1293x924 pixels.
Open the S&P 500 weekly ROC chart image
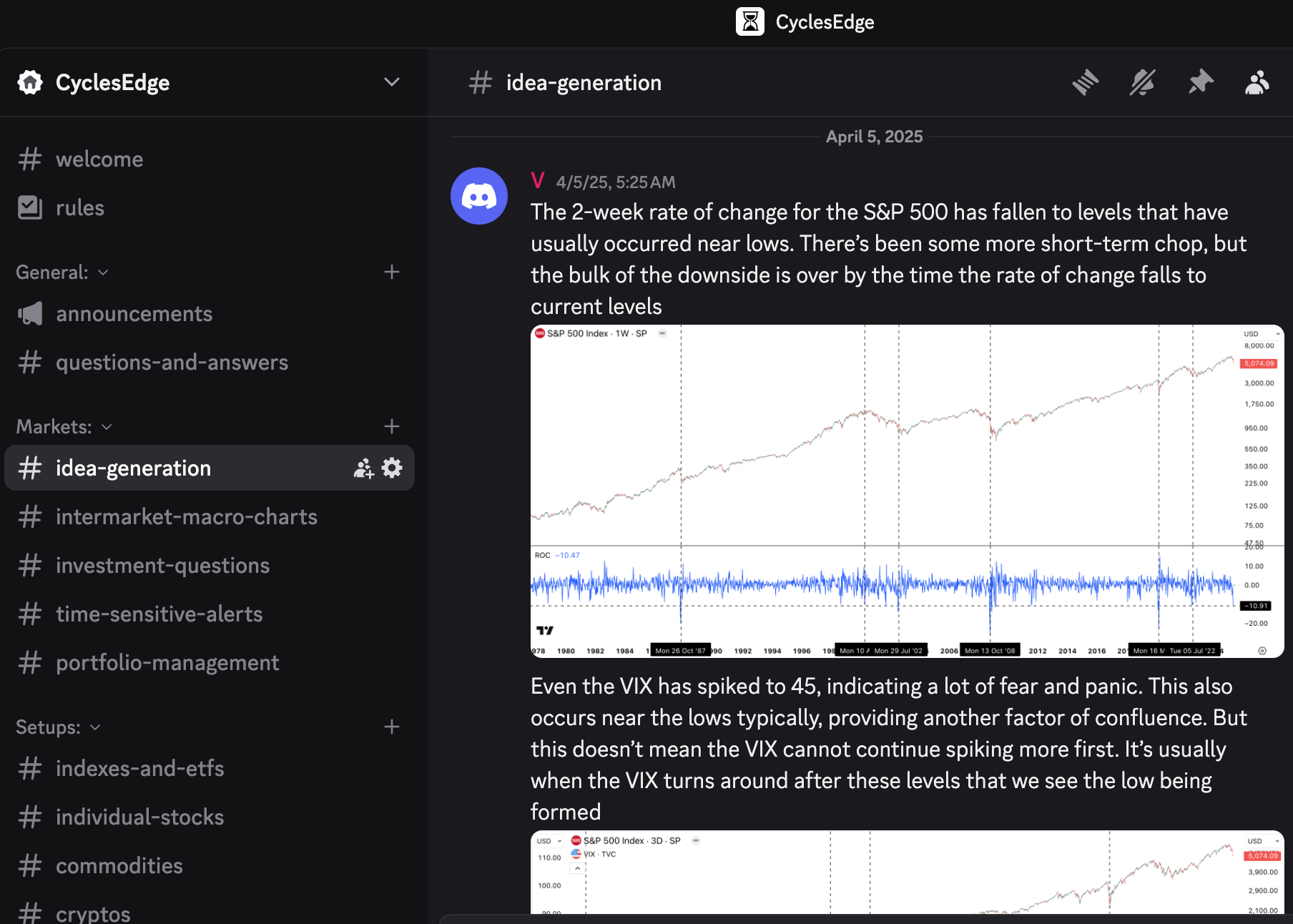(x=907, y=491)
